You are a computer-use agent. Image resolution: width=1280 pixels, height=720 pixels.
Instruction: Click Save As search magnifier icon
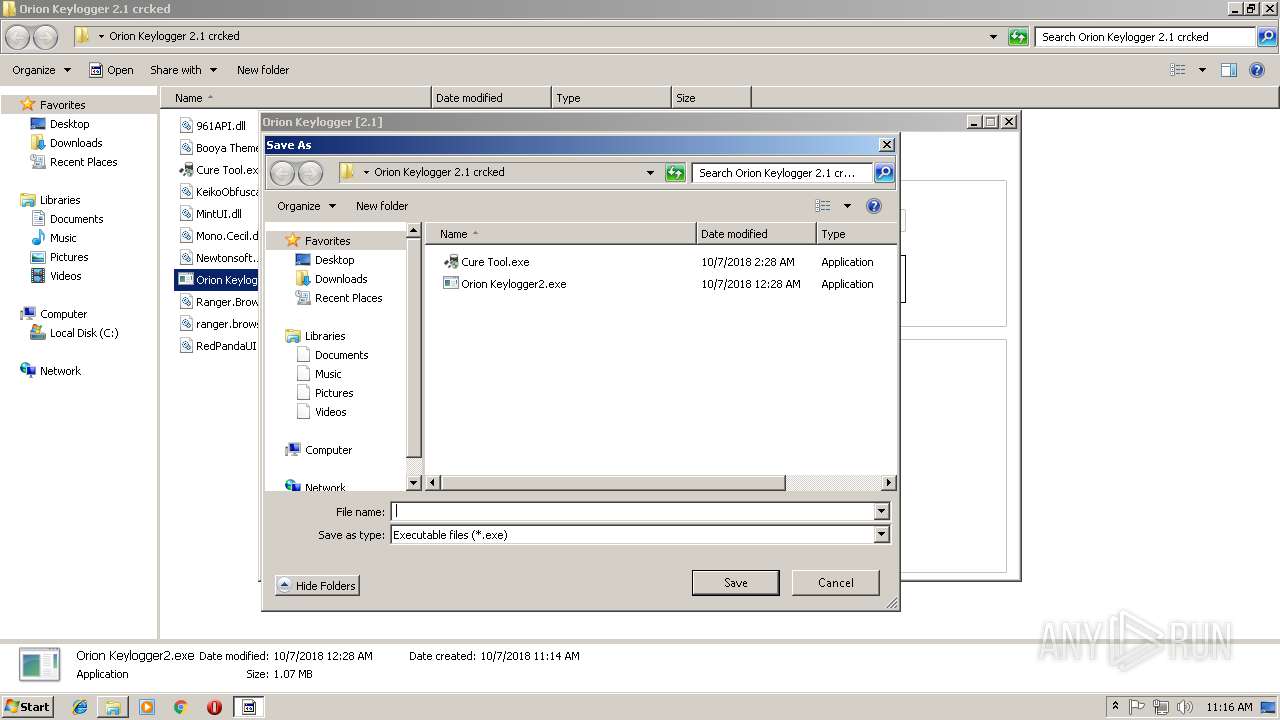point(883,173)
